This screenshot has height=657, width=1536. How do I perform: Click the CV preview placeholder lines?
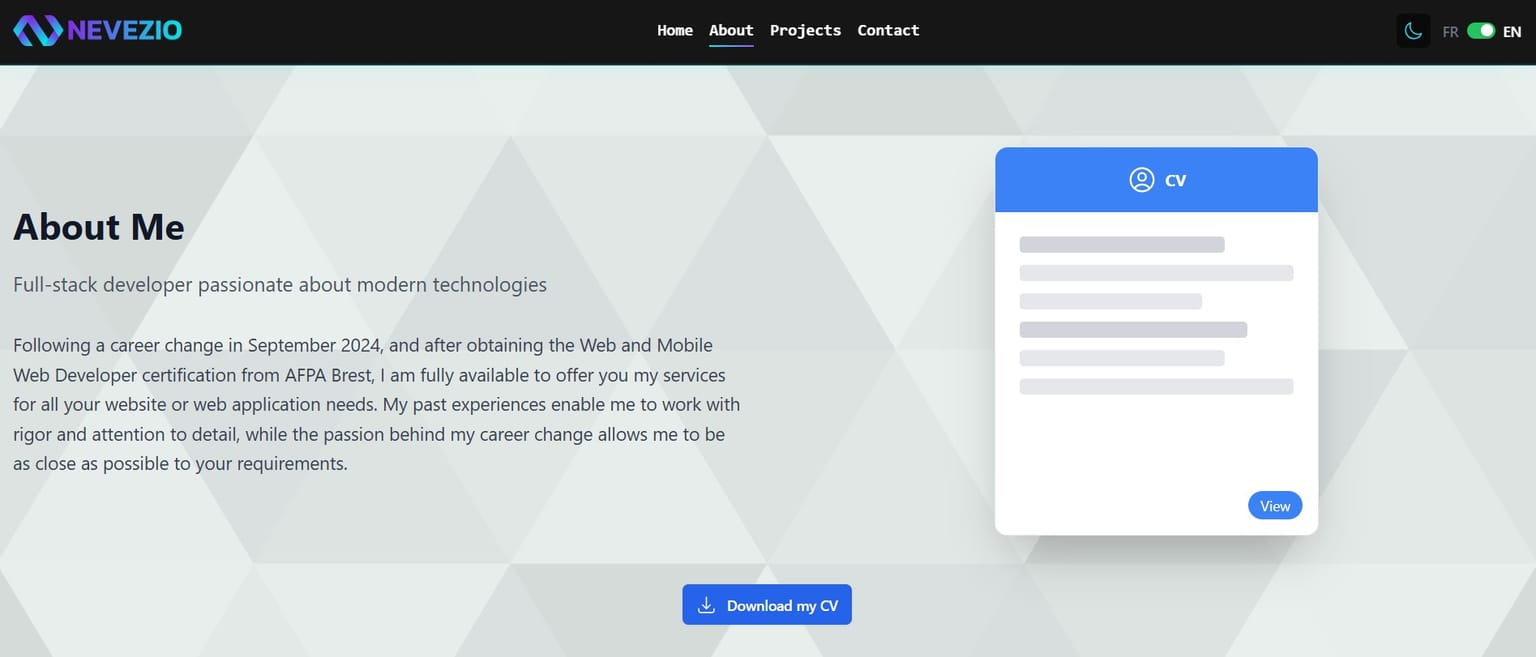1155,315
